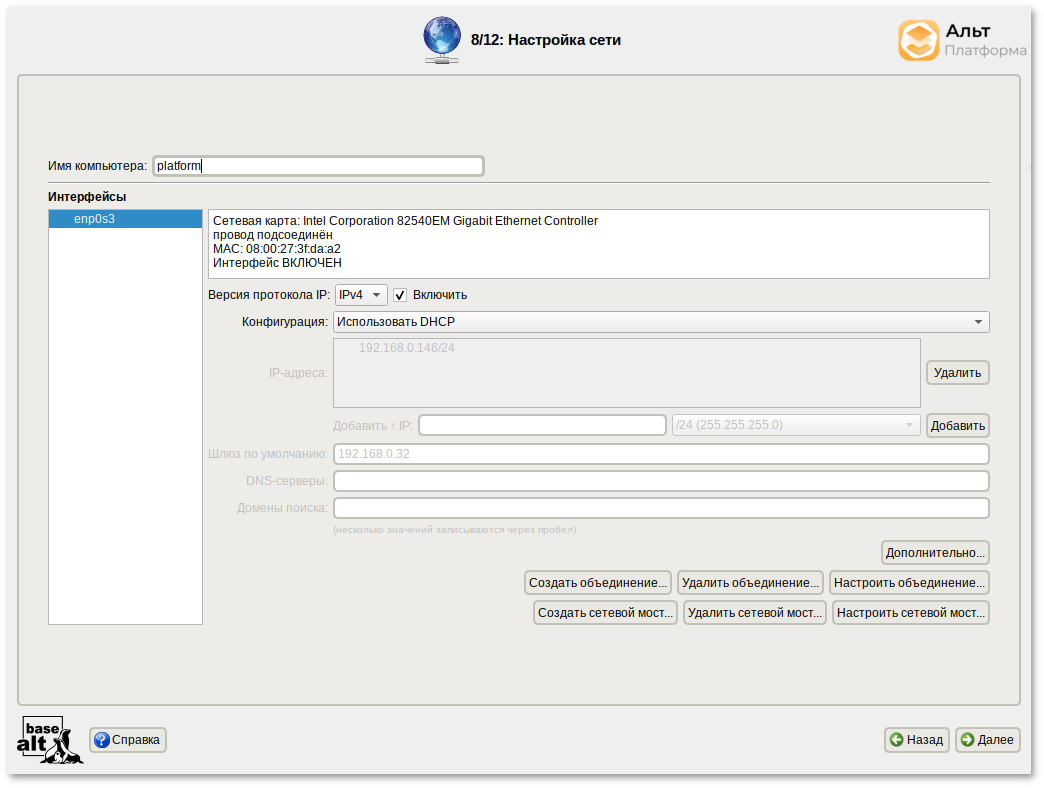This screenshot has height=788, width=1044.
Task: Focus the Имя компьютера text field
Action: 318,166
